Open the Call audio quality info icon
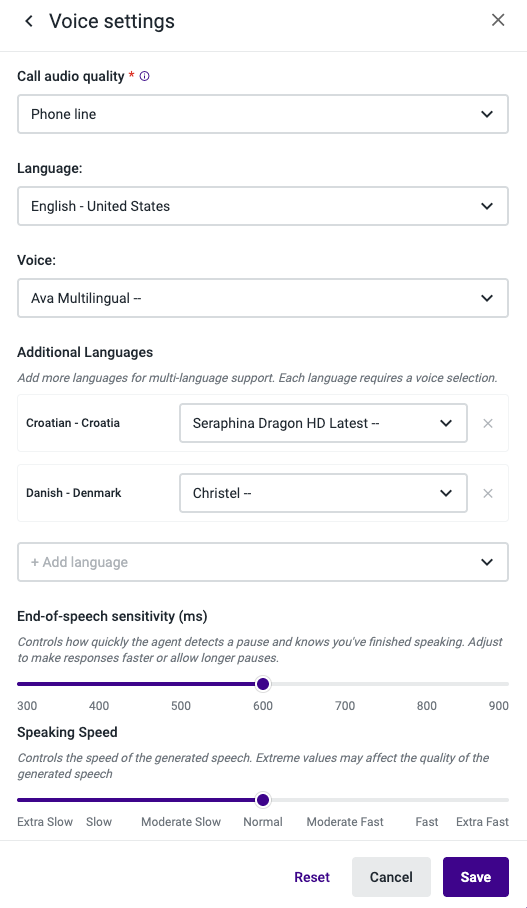527x908 pixels. [145, 76]
